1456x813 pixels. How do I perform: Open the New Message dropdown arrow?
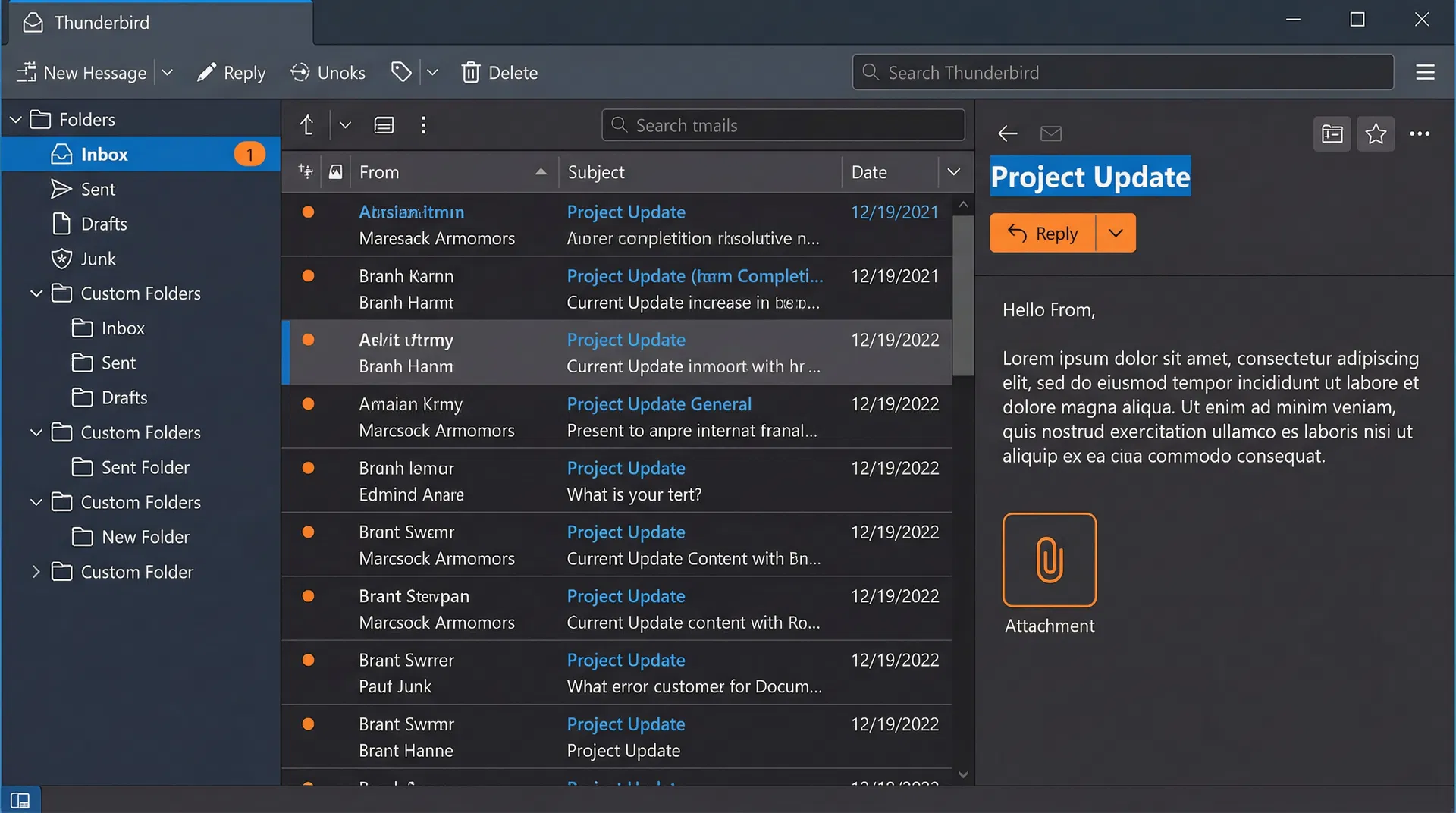(x=168, y=73)
